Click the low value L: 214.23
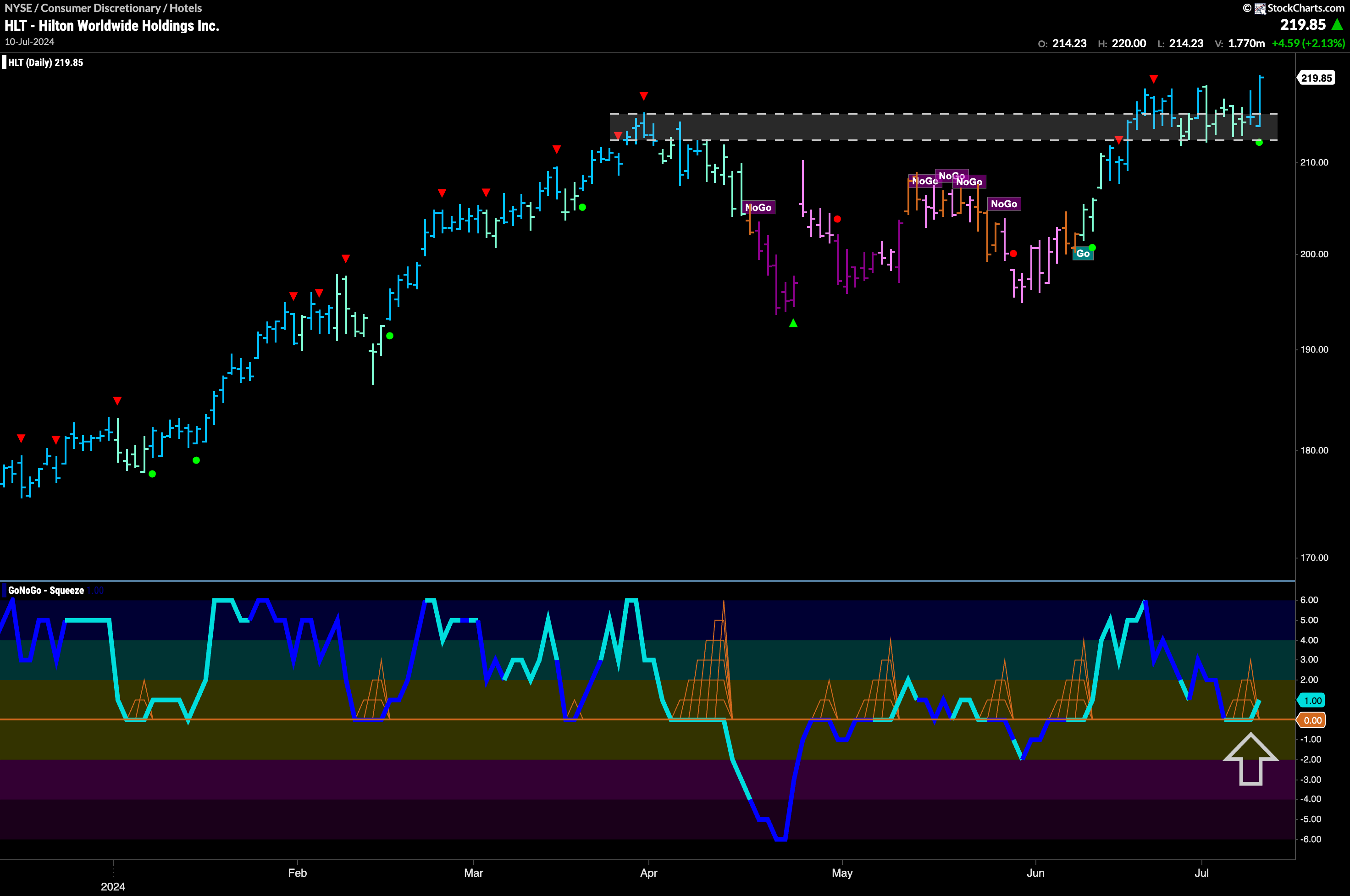 (1180, 44)
